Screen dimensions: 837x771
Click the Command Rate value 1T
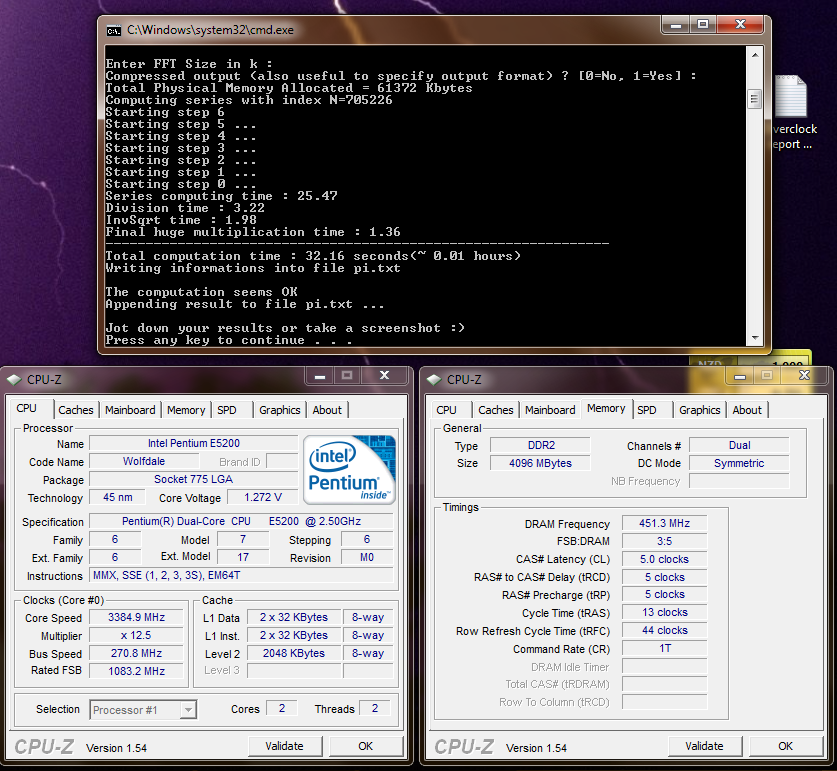tap(665, 648)
